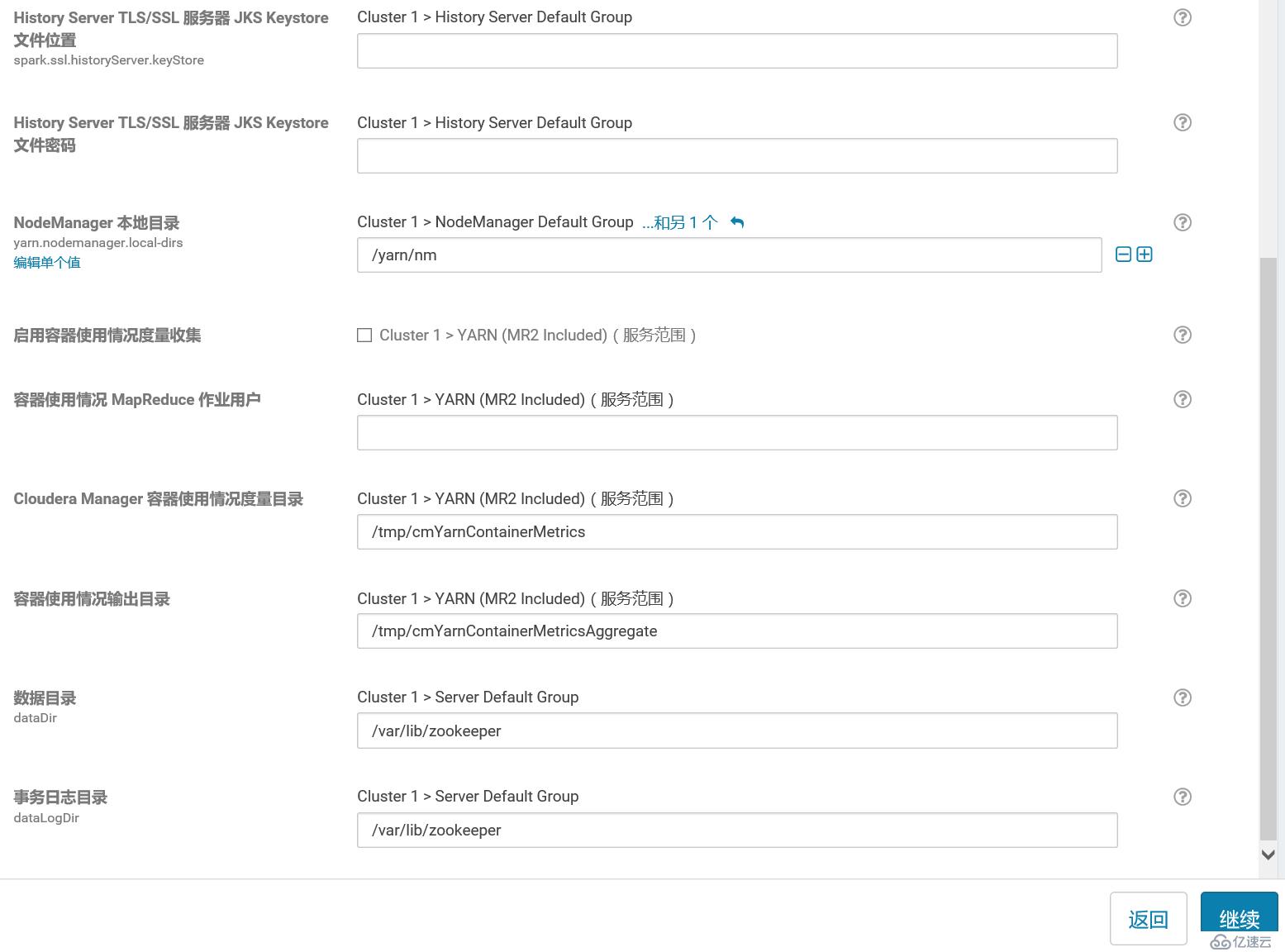Screen dimensions: 1285x952
Task: Revert NodeManager local dirs with undo arrow
Action: coord(737,222)
